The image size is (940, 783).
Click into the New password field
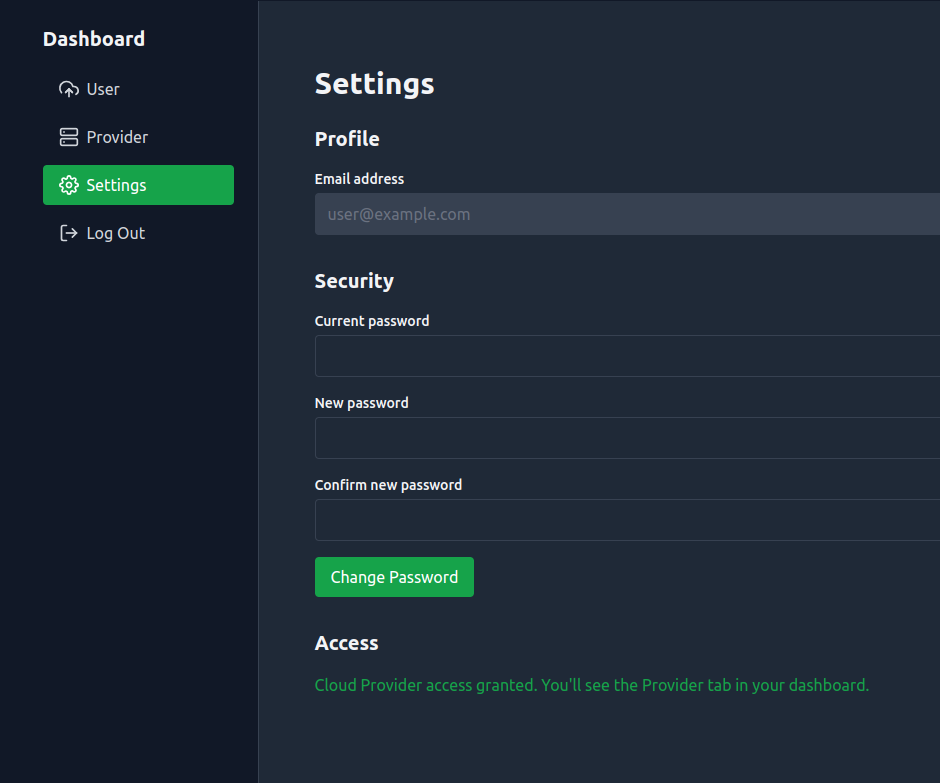pyautogui.click(x=627, y=438)
